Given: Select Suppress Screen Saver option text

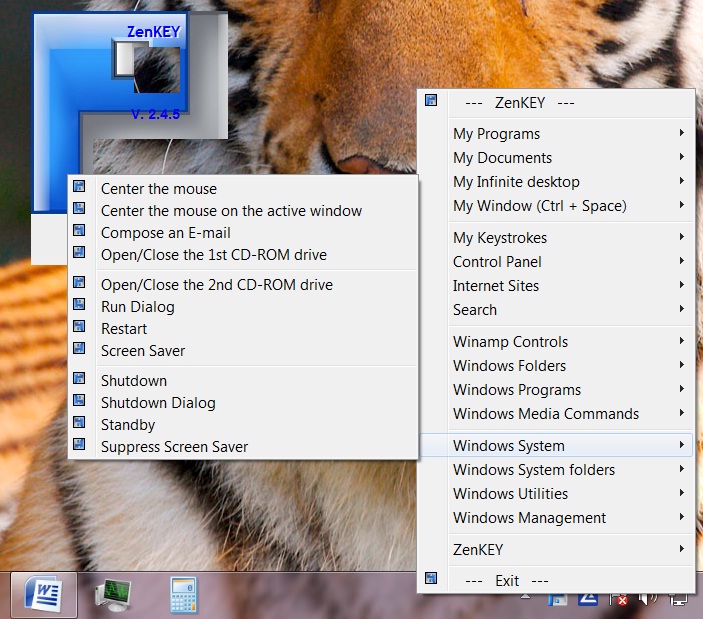Looking at the screenshot, I should [x=174, y=447].
